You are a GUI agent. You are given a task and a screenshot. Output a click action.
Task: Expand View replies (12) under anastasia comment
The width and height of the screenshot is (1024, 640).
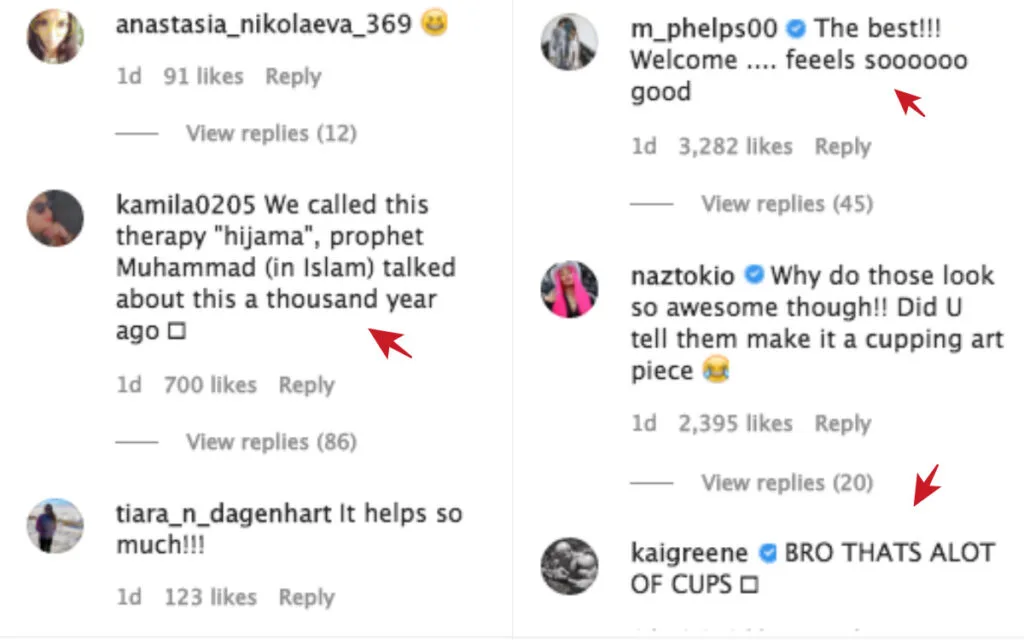coord(271,133)
